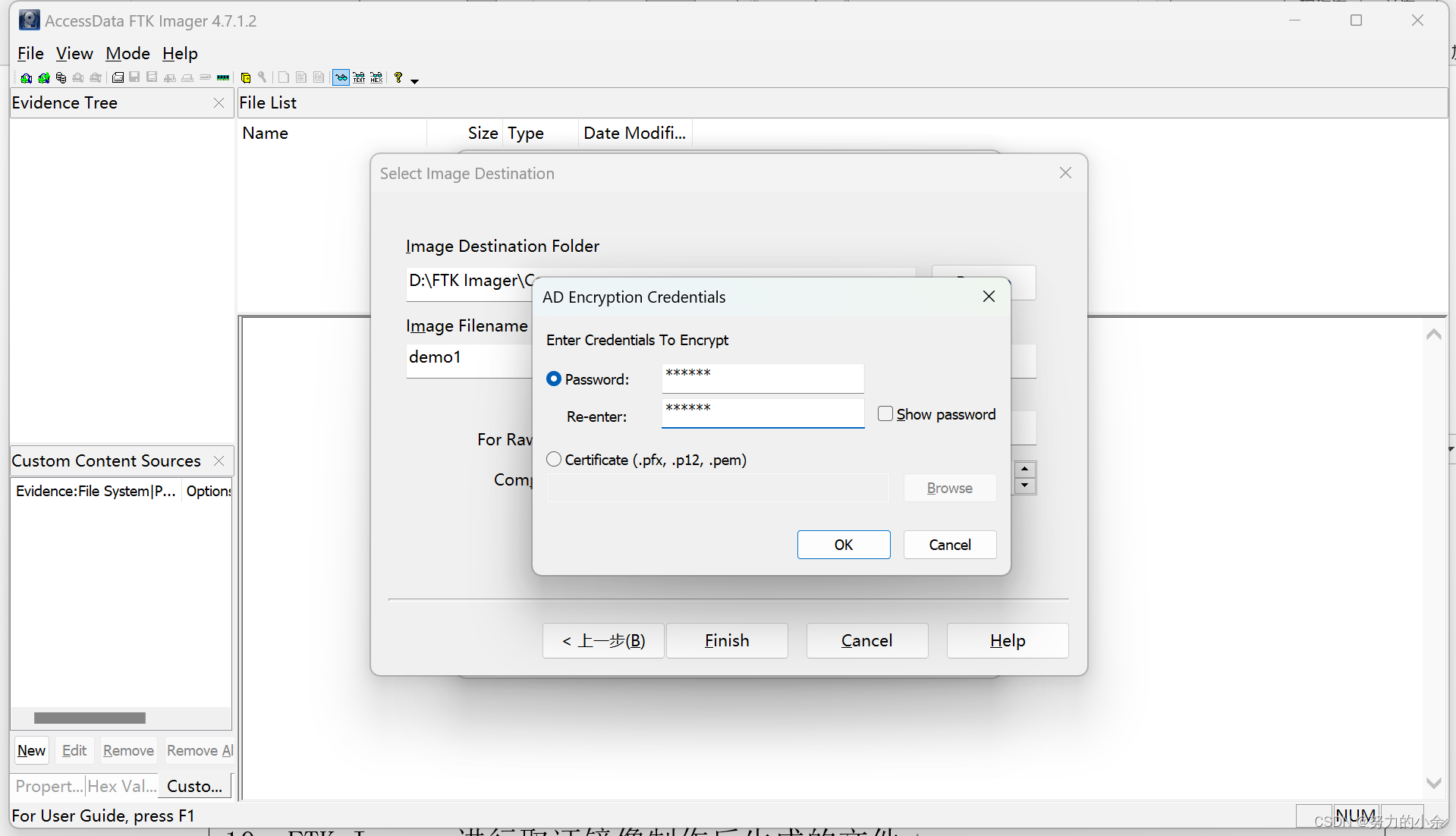Viewport: 1456px width, 836px height.
Task: Select HEX view mode icon
Action: pos(376,77)
